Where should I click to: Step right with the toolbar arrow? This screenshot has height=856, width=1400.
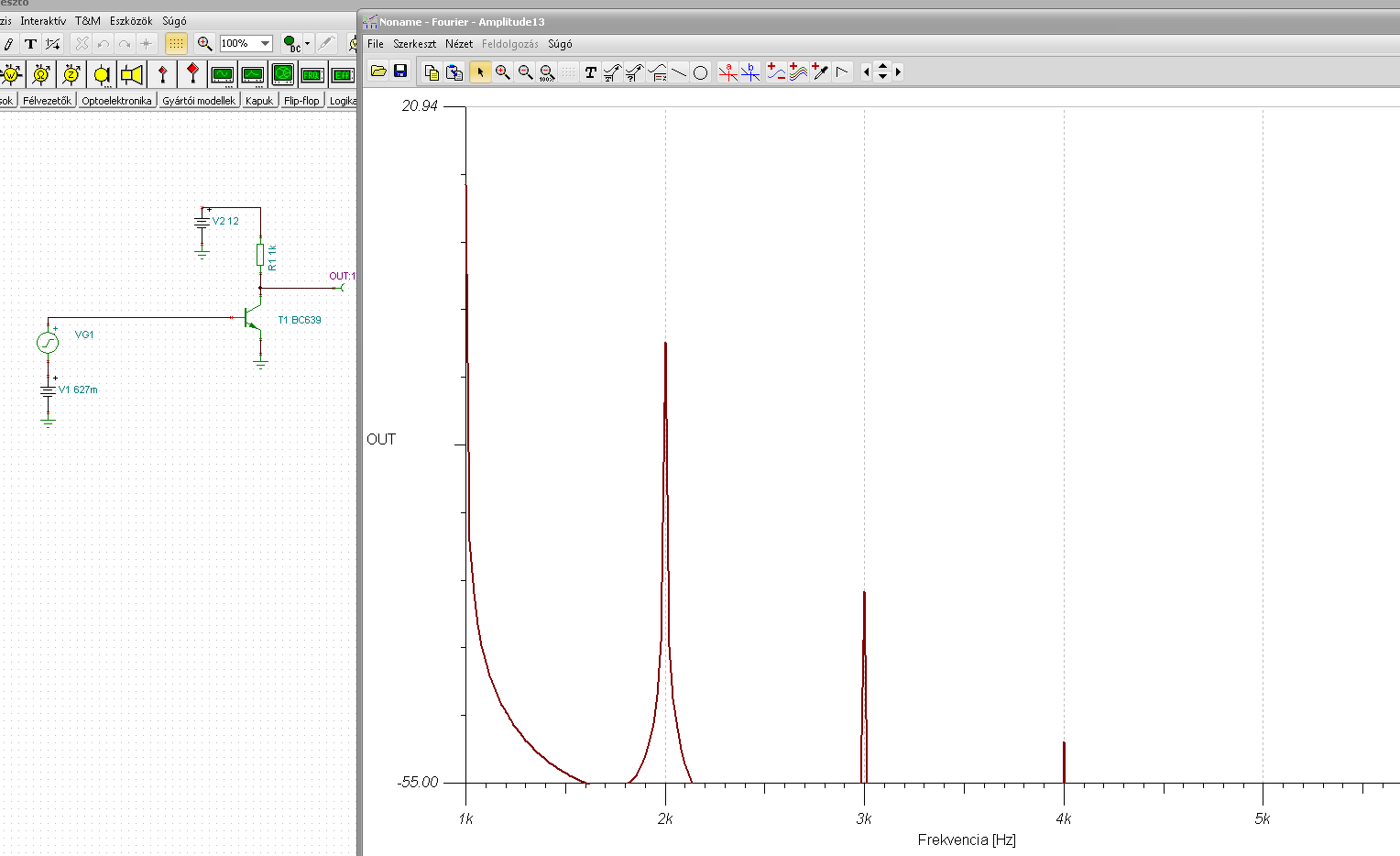coord(898,71)
